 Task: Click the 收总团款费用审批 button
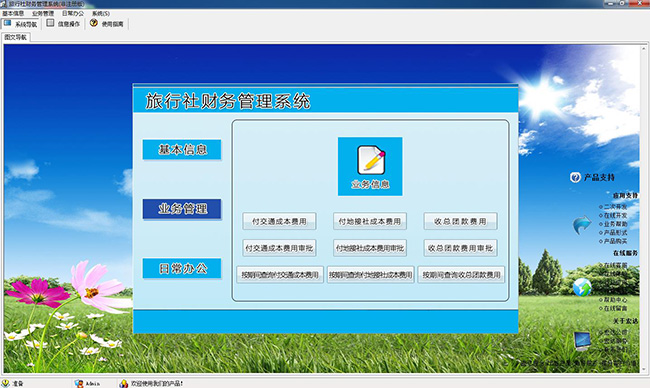[x=460, y=248]
